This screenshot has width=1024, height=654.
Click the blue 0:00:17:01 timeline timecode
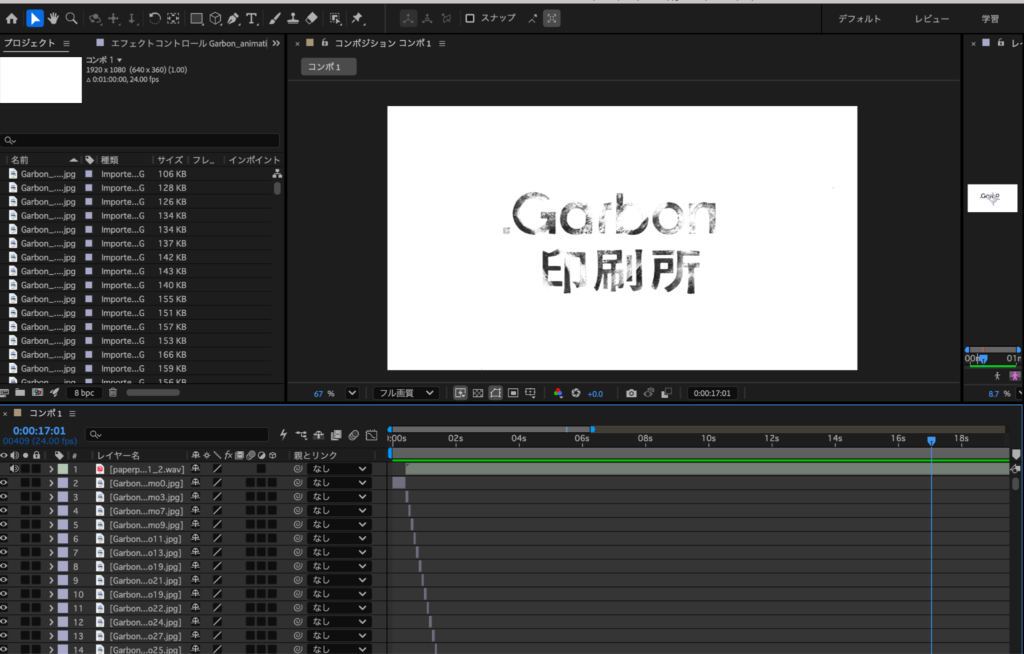pyautogui.click(x=39, y=431)
